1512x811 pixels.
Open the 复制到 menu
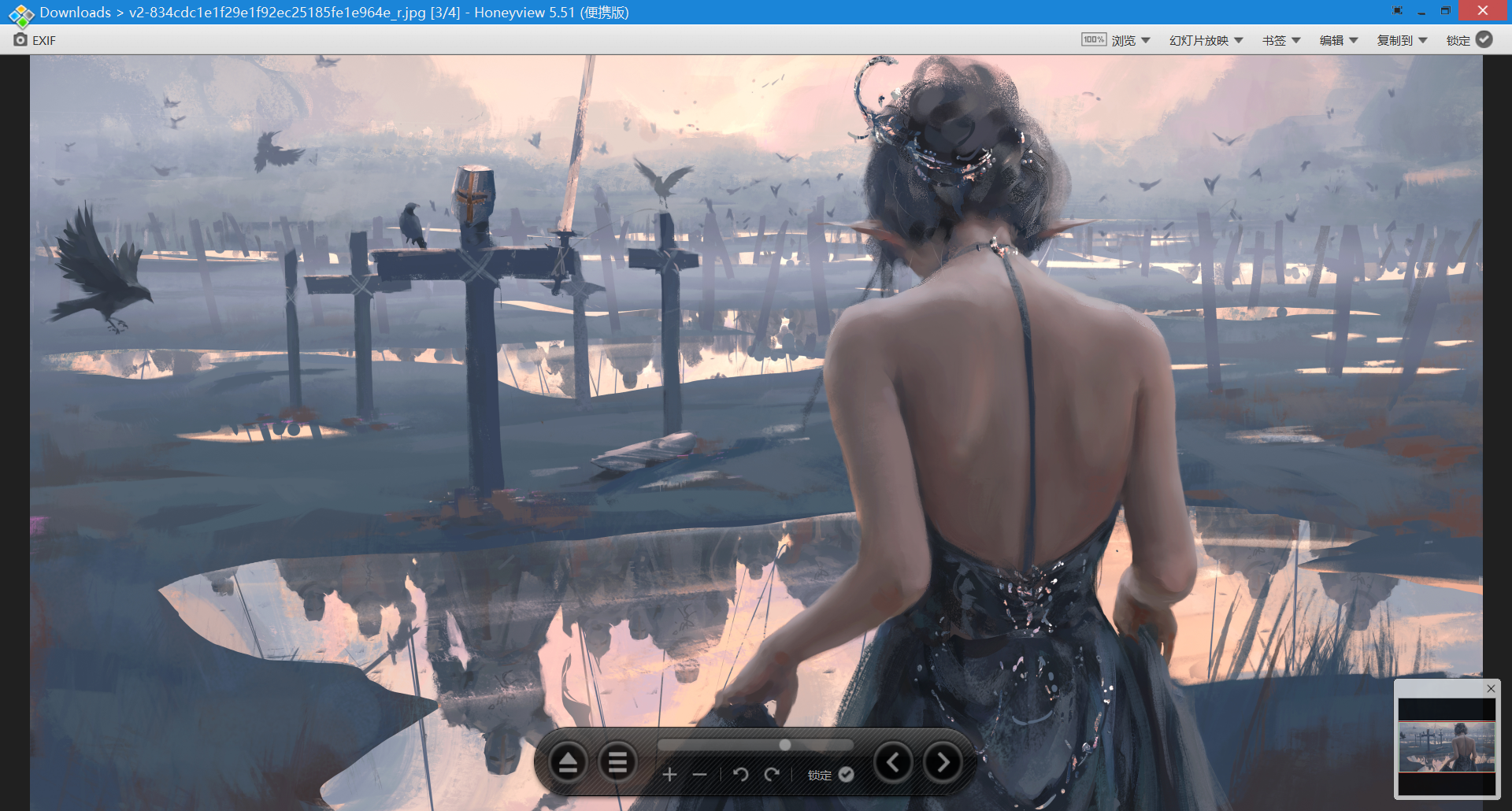pyautogui.click(x=1395, y=40)
